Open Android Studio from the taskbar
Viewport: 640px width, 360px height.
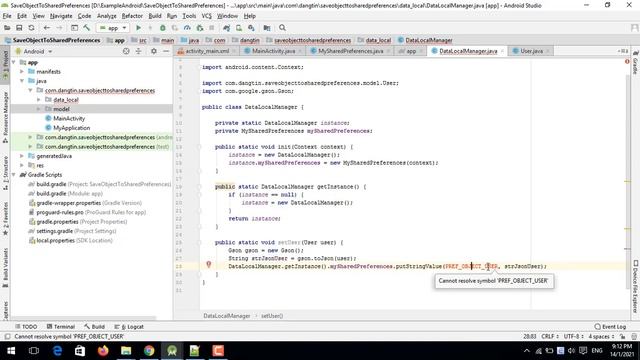pyautogui.click(x=172, y=351)
